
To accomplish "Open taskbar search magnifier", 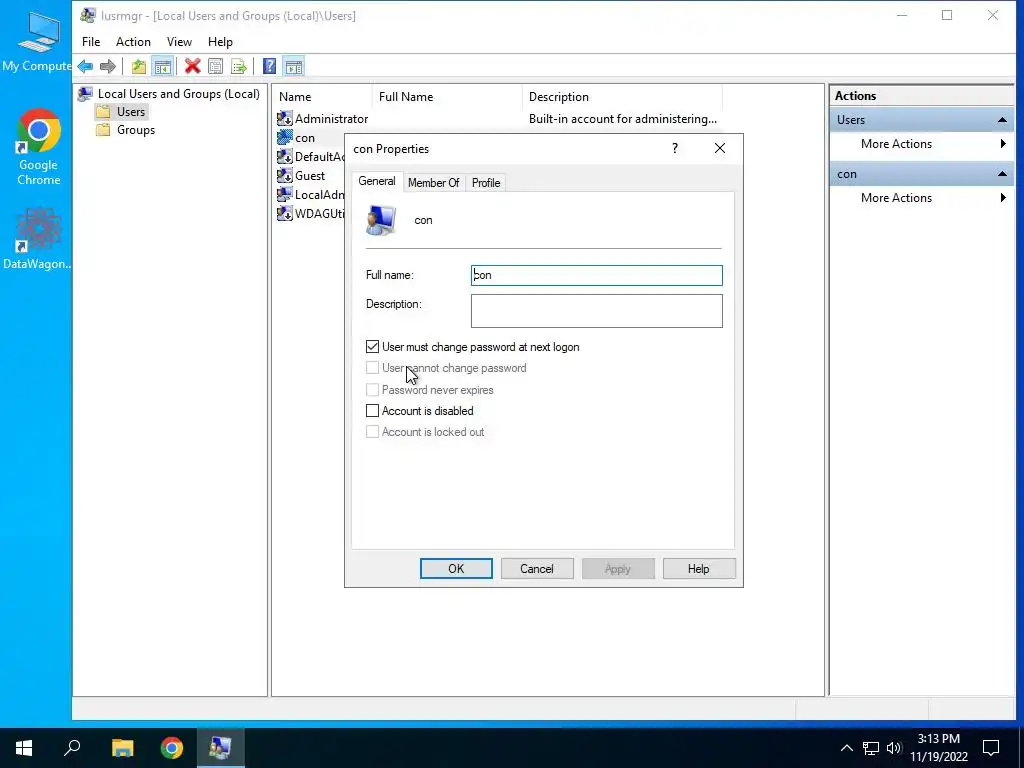I will 72,748.
